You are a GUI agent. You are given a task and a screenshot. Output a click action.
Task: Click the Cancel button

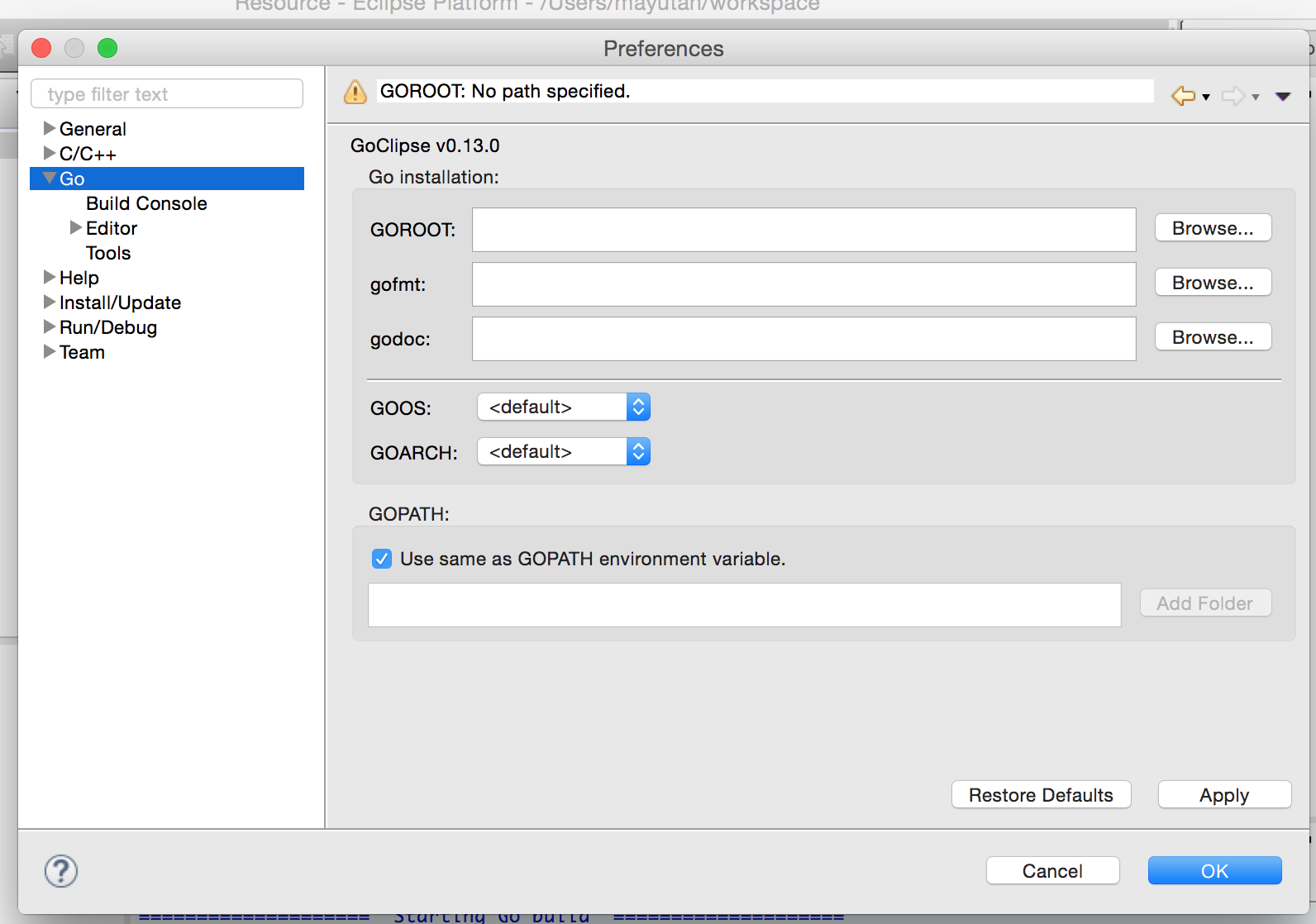pyautogui.click(x=1052, y=871)
